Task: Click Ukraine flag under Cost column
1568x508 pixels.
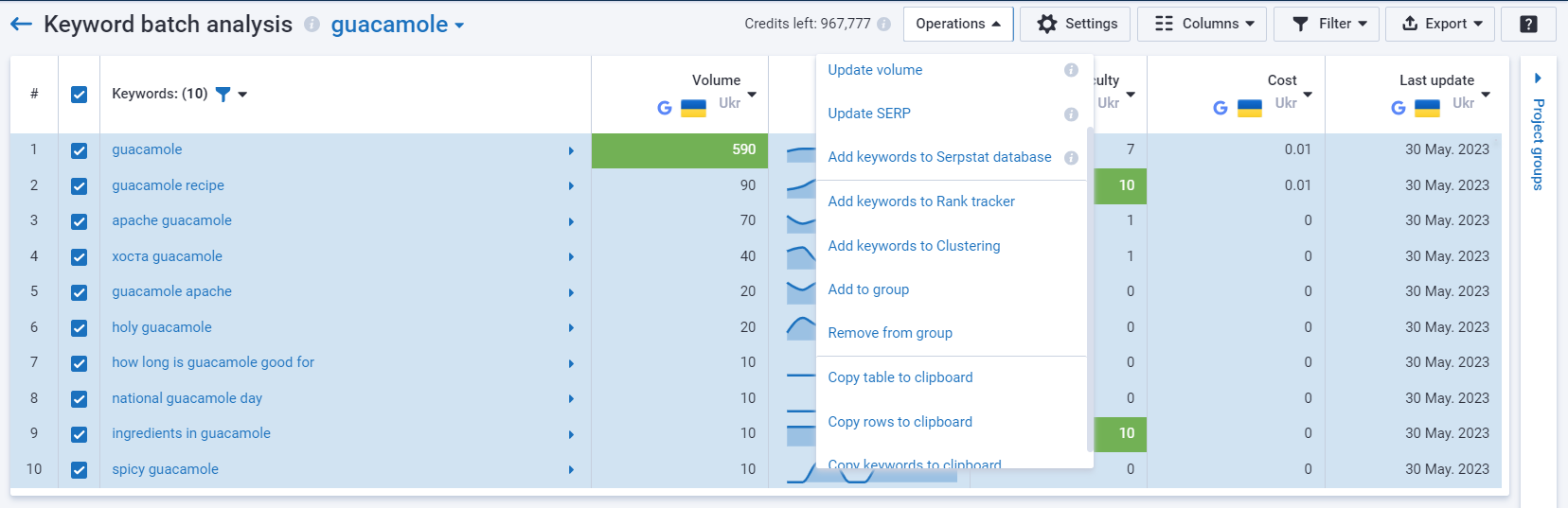Action: [x=1250, y=108]
